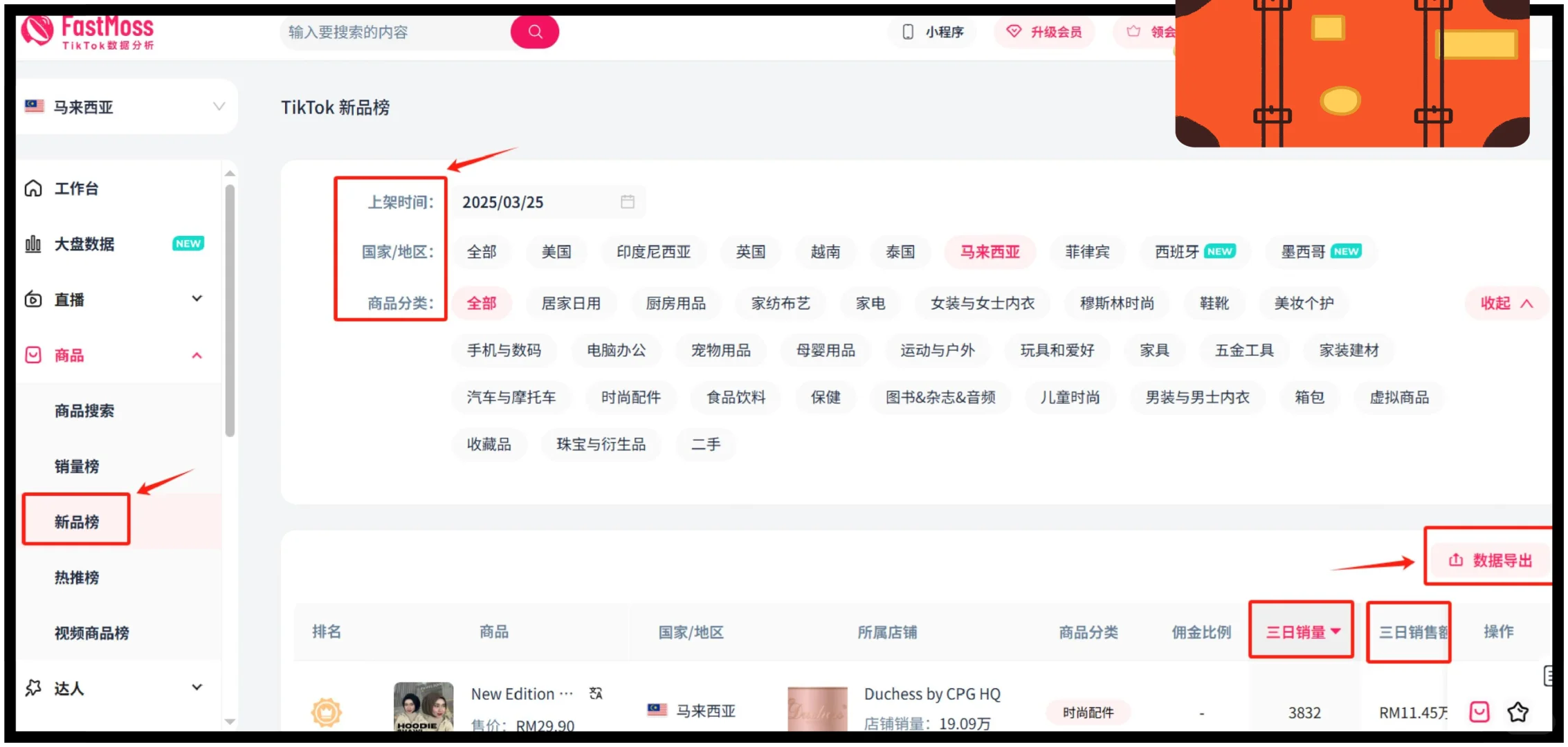Click the Malaysia flag in the country selector
This screenshot has width=1568, height=747.
pyautogui.click(x=35, y=106)
